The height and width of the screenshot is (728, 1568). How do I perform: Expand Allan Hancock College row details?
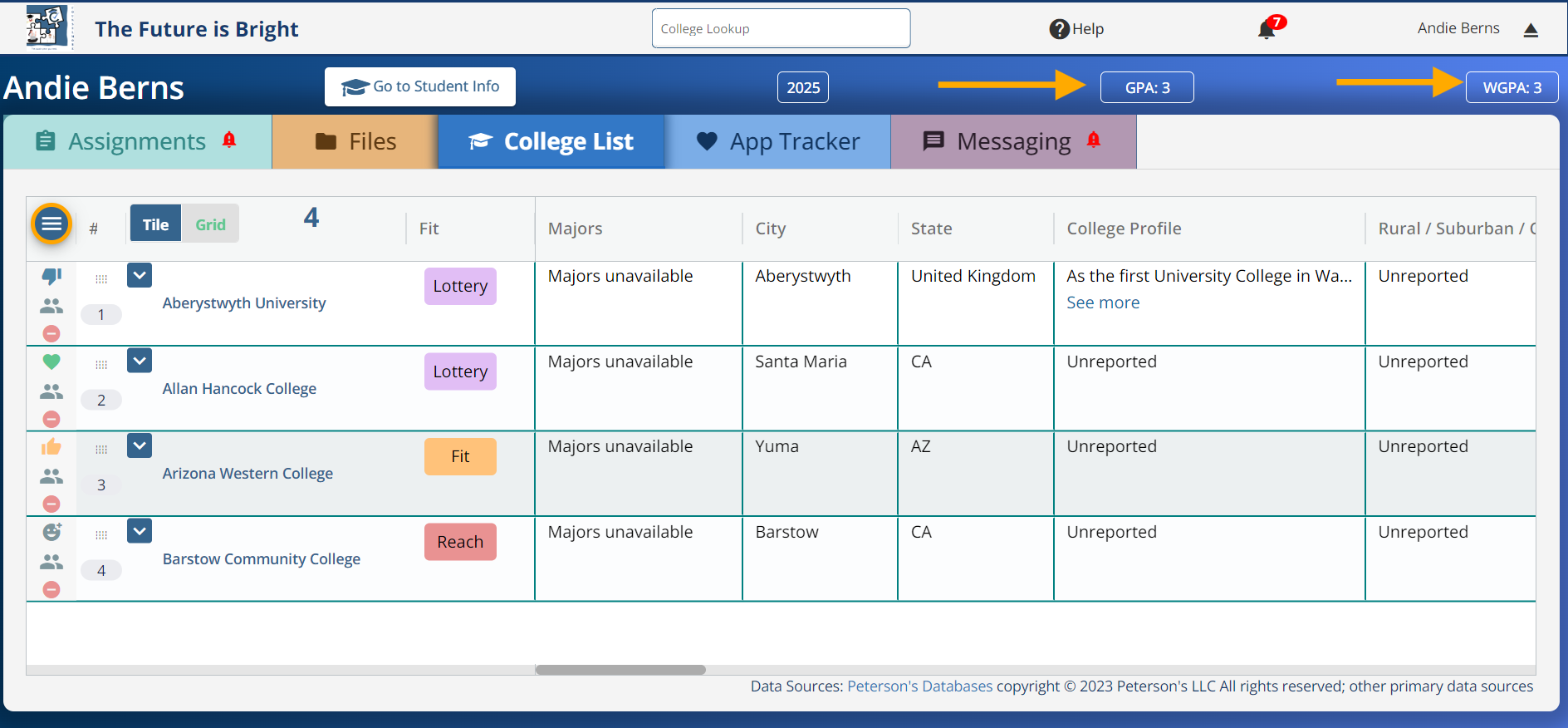click(x=140, y=361)
